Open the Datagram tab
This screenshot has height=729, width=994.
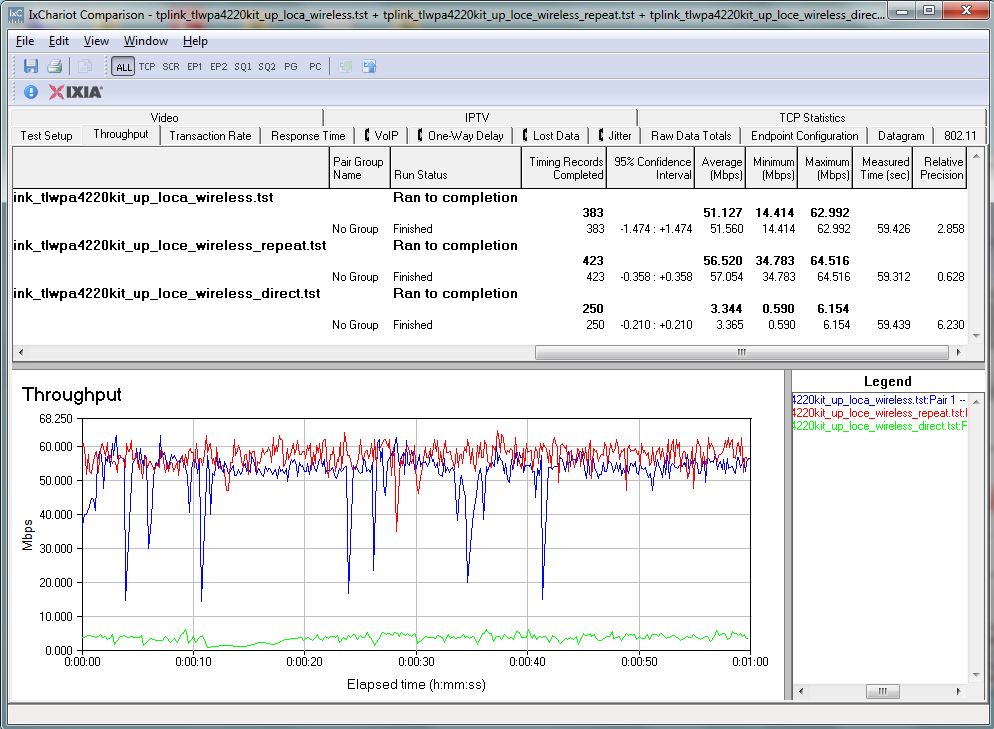click(901, 136)
